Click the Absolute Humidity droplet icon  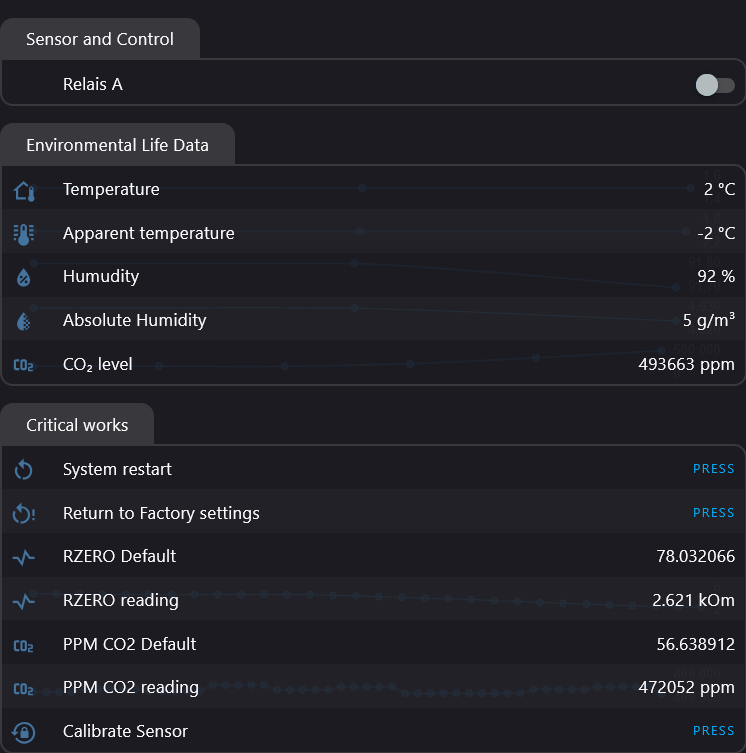pos(24,321)
